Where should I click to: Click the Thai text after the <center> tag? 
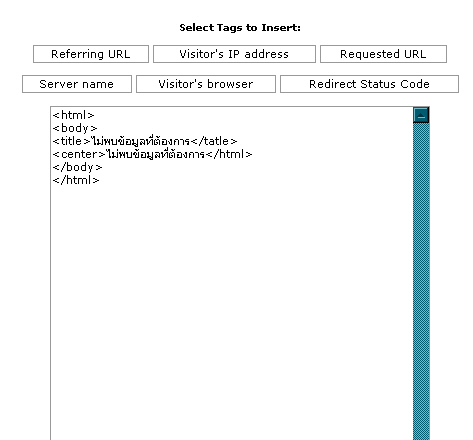[156, 154]
